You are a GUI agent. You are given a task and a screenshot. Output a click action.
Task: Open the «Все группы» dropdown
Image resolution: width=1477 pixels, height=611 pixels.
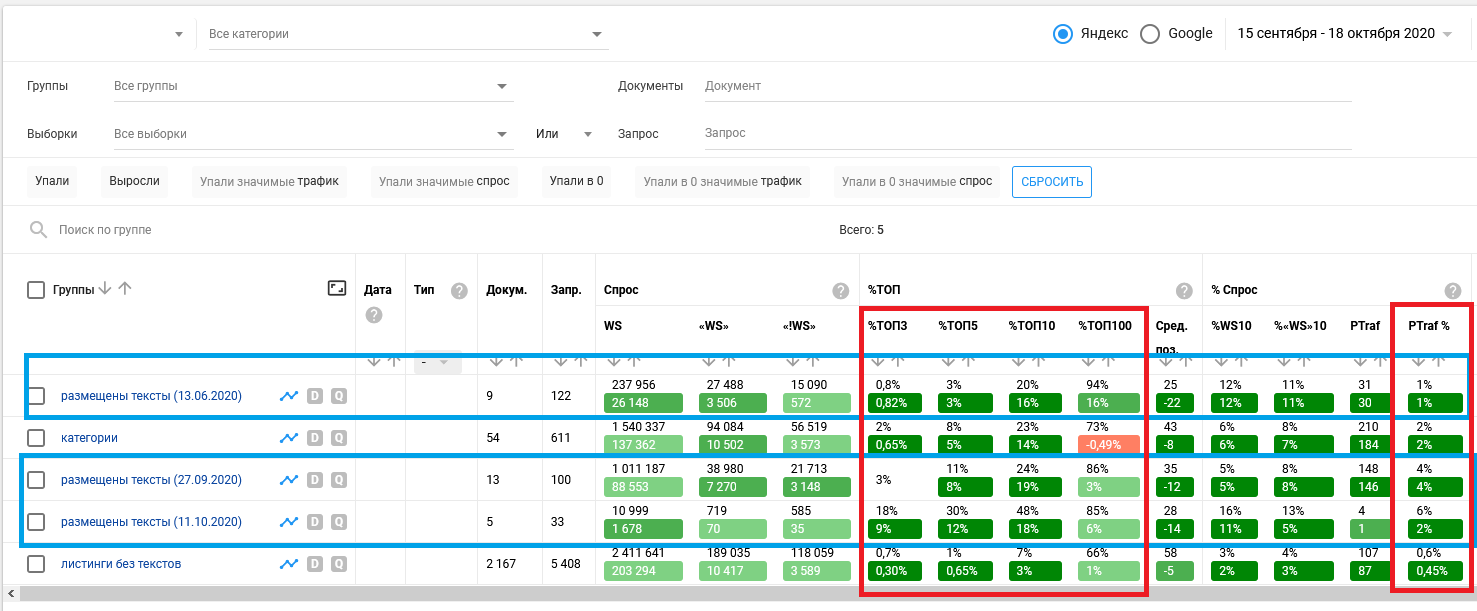tap(312, 86)
